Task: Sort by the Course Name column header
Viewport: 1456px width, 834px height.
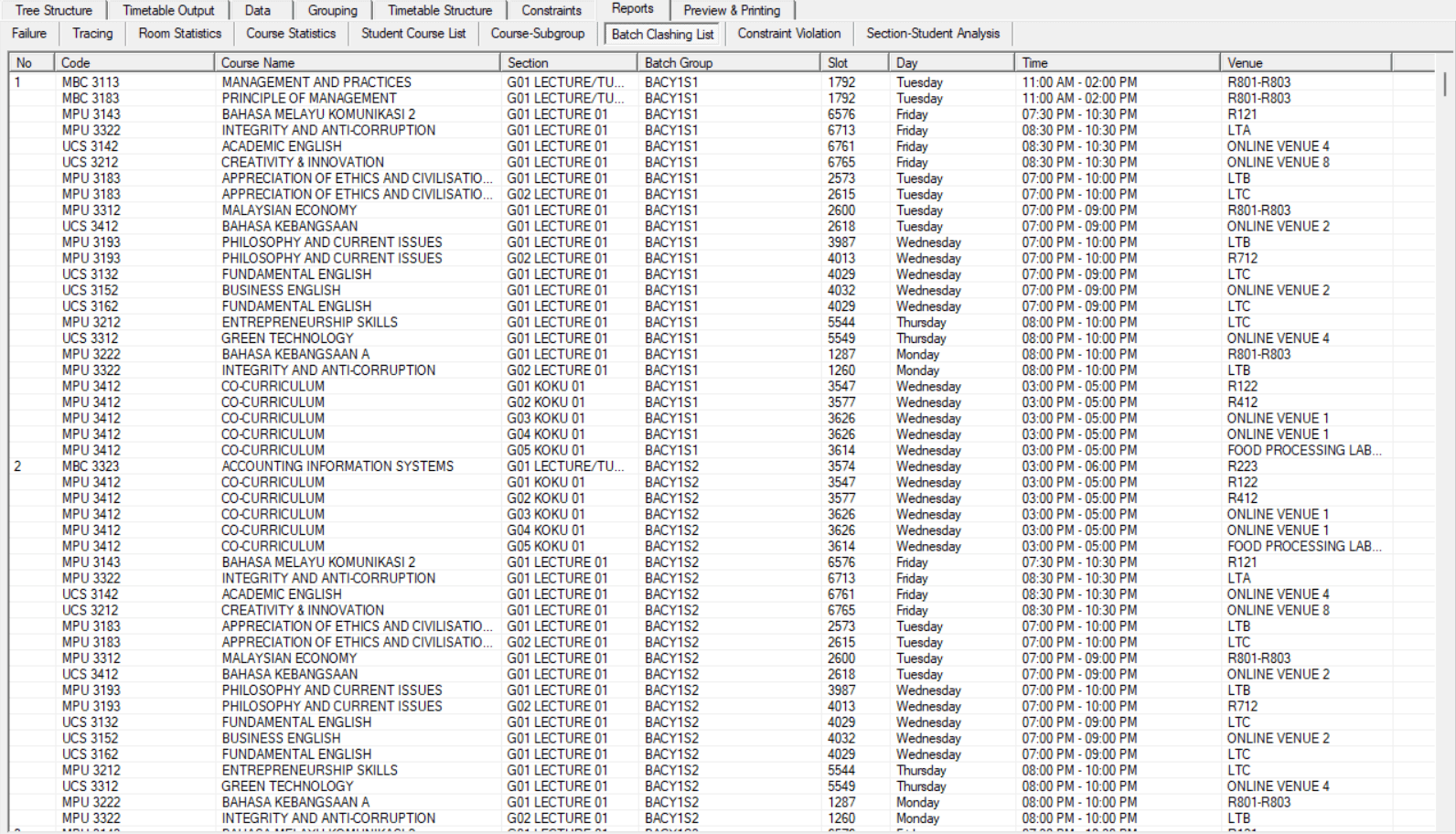Action: coord(357,62)
